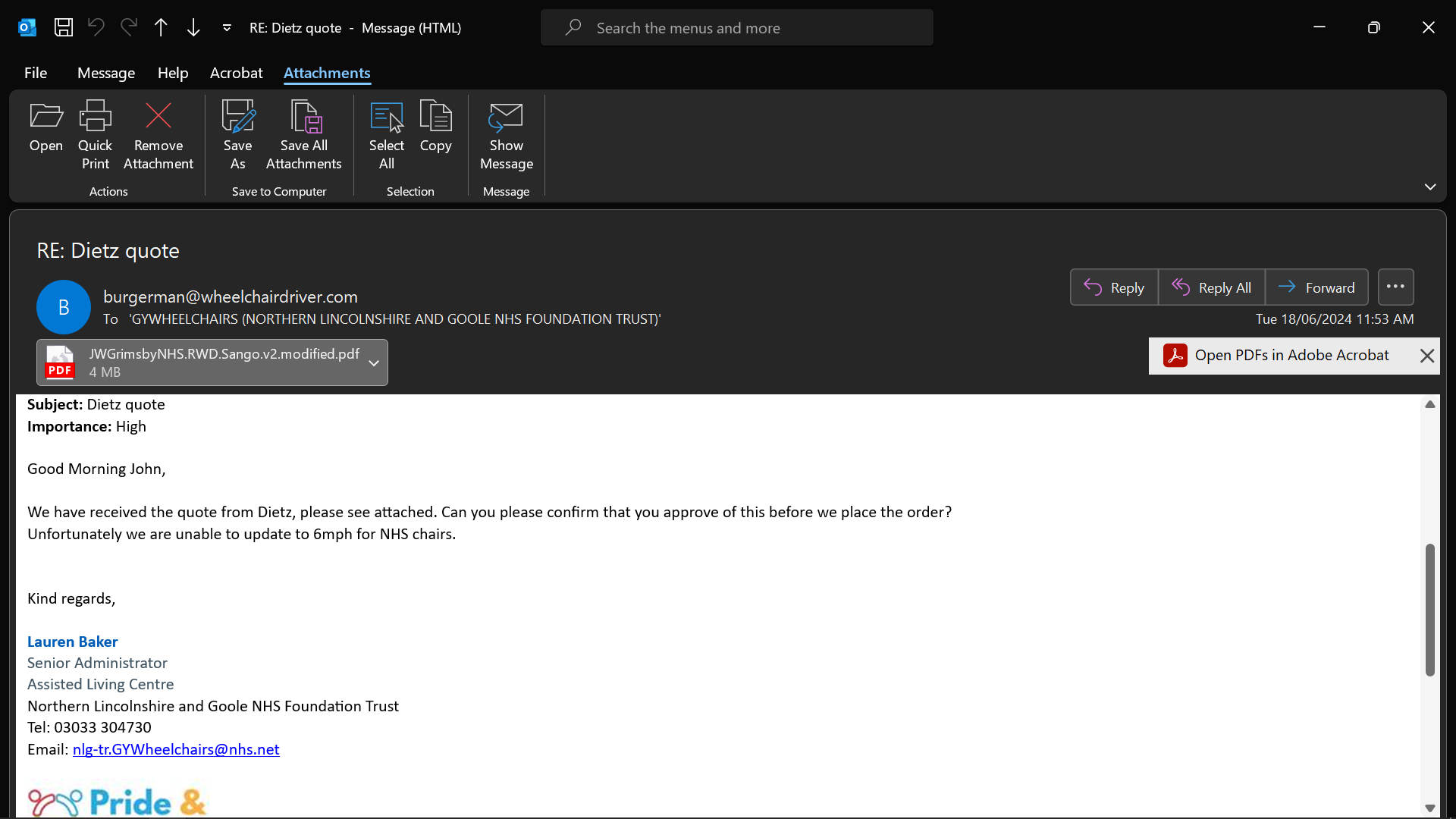Open the Message ribbon tab
The image size is (1456, 819).
tap(106, 73)
